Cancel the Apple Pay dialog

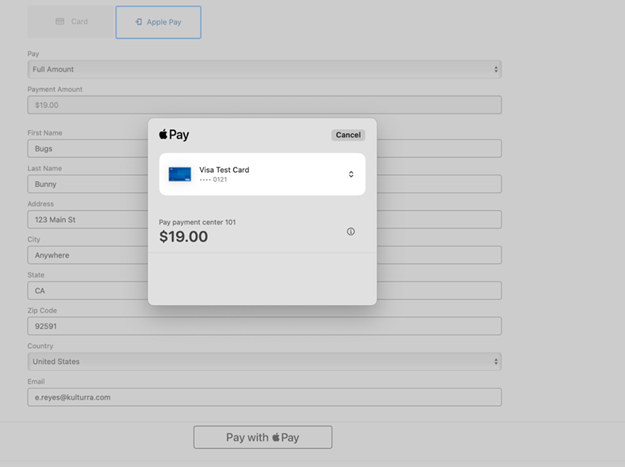tap(348, 135)
